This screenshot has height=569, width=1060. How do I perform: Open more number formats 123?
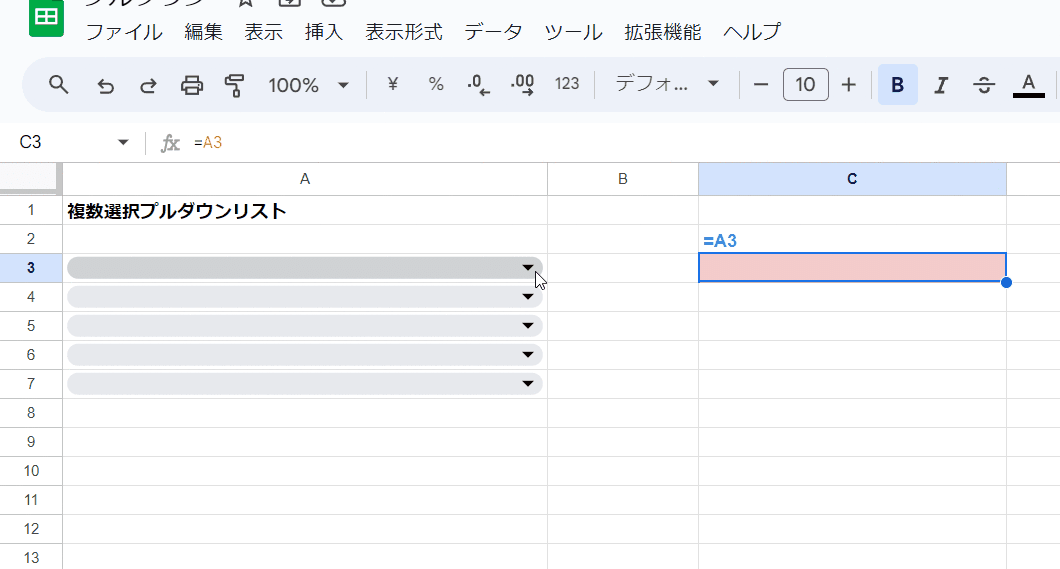(x=567, y=84)
